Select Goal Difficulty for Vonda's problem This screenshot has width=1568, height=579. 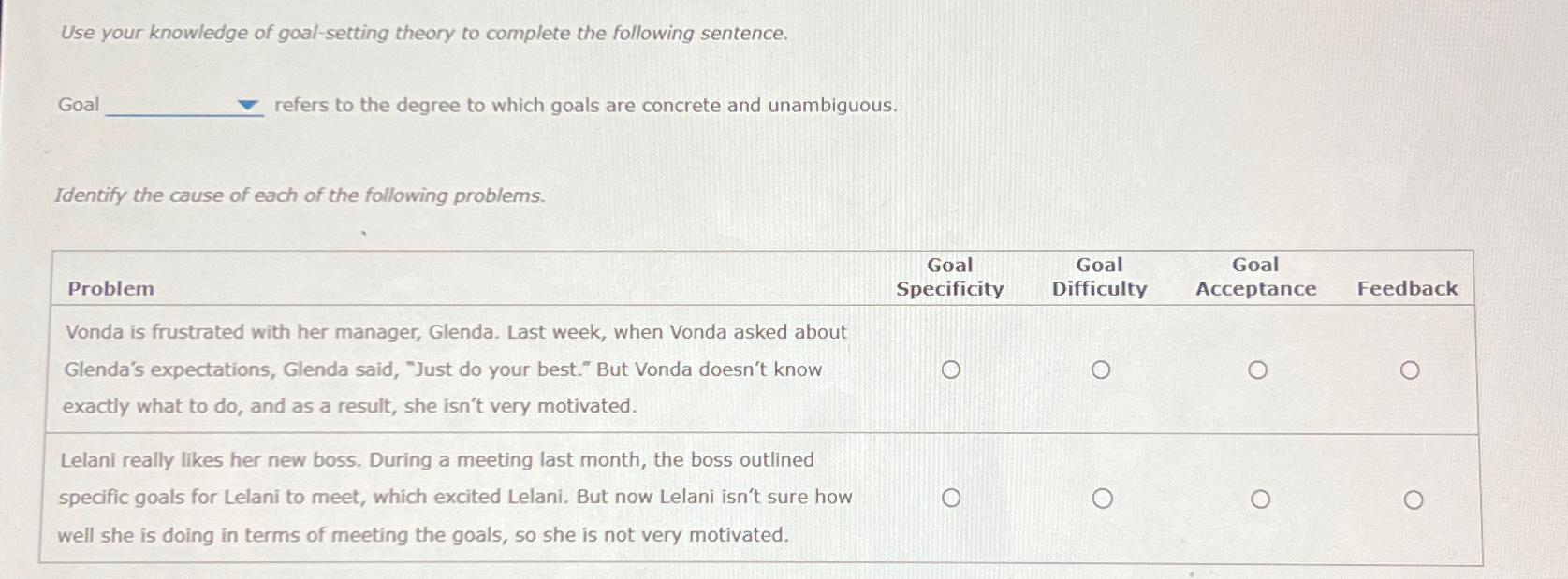(x=1101, y=370)
